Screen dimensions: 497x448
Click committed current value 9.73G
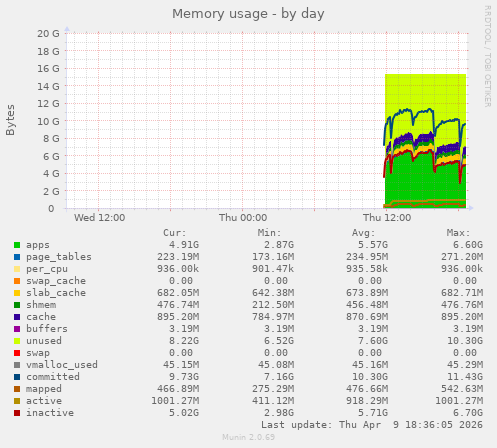click(x=184, y=377)
